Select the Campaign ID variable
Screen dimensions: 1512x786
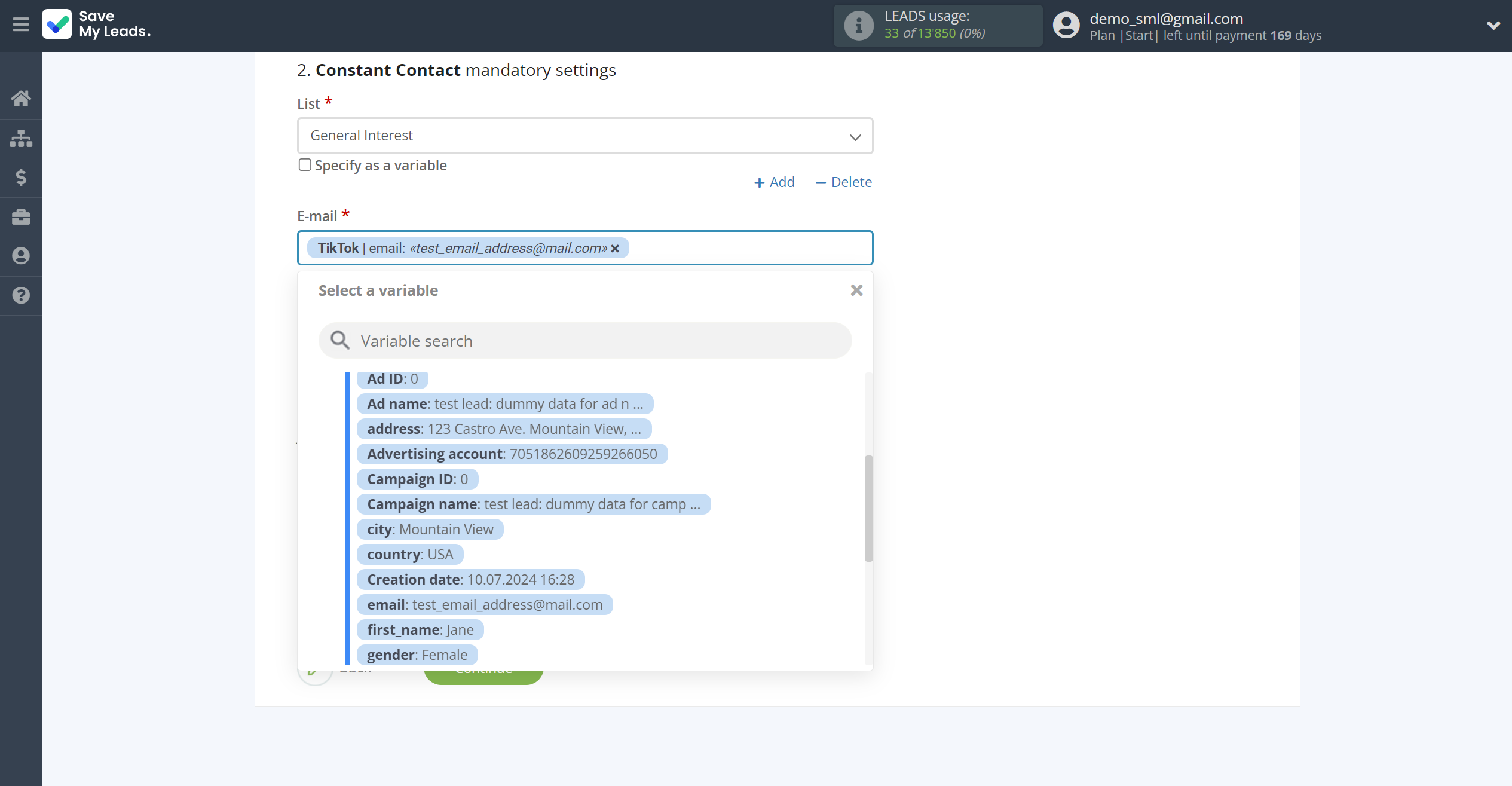click(x=417, y=479)
